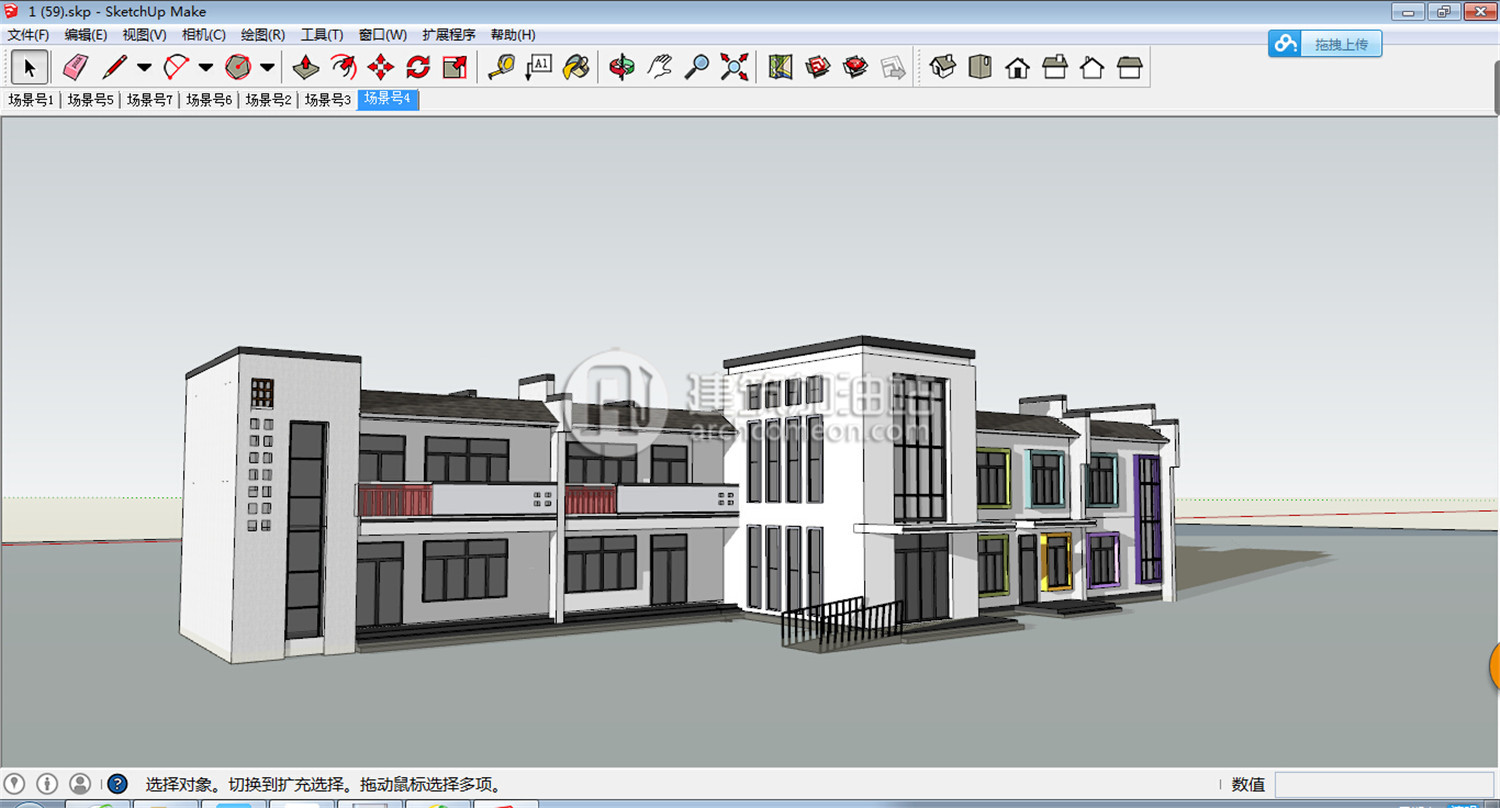Activate the Orbit camera tool
1500x808 pixels.
[622, 67]
